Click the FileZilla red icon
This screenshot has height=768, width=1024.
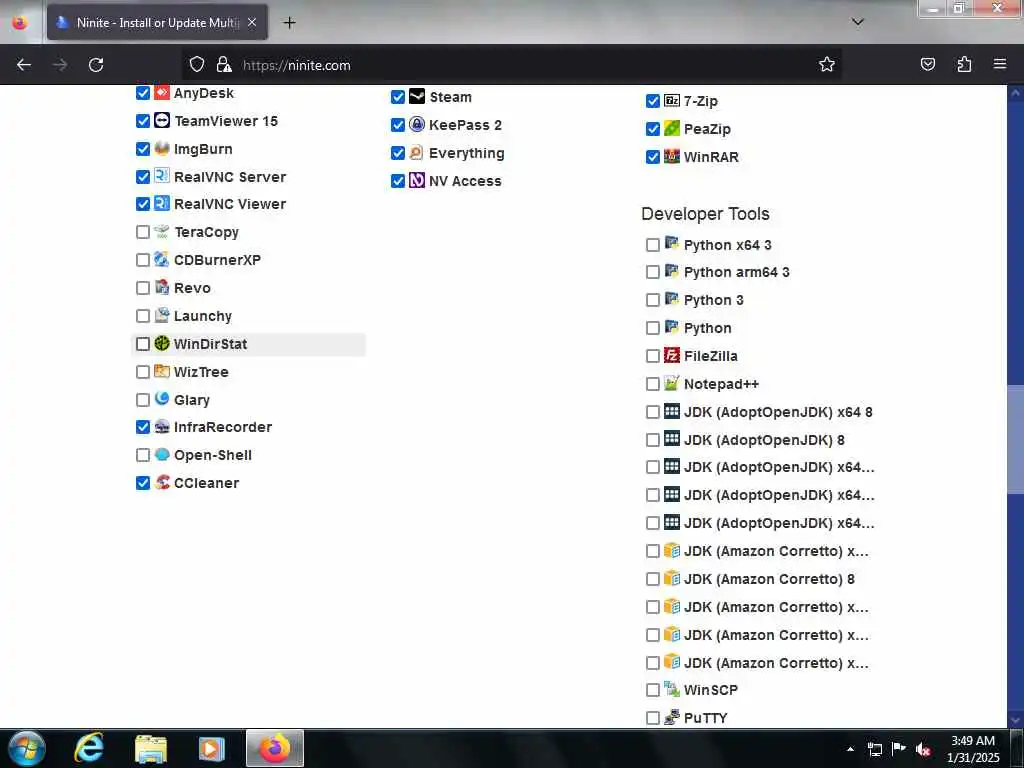[672, 355]
